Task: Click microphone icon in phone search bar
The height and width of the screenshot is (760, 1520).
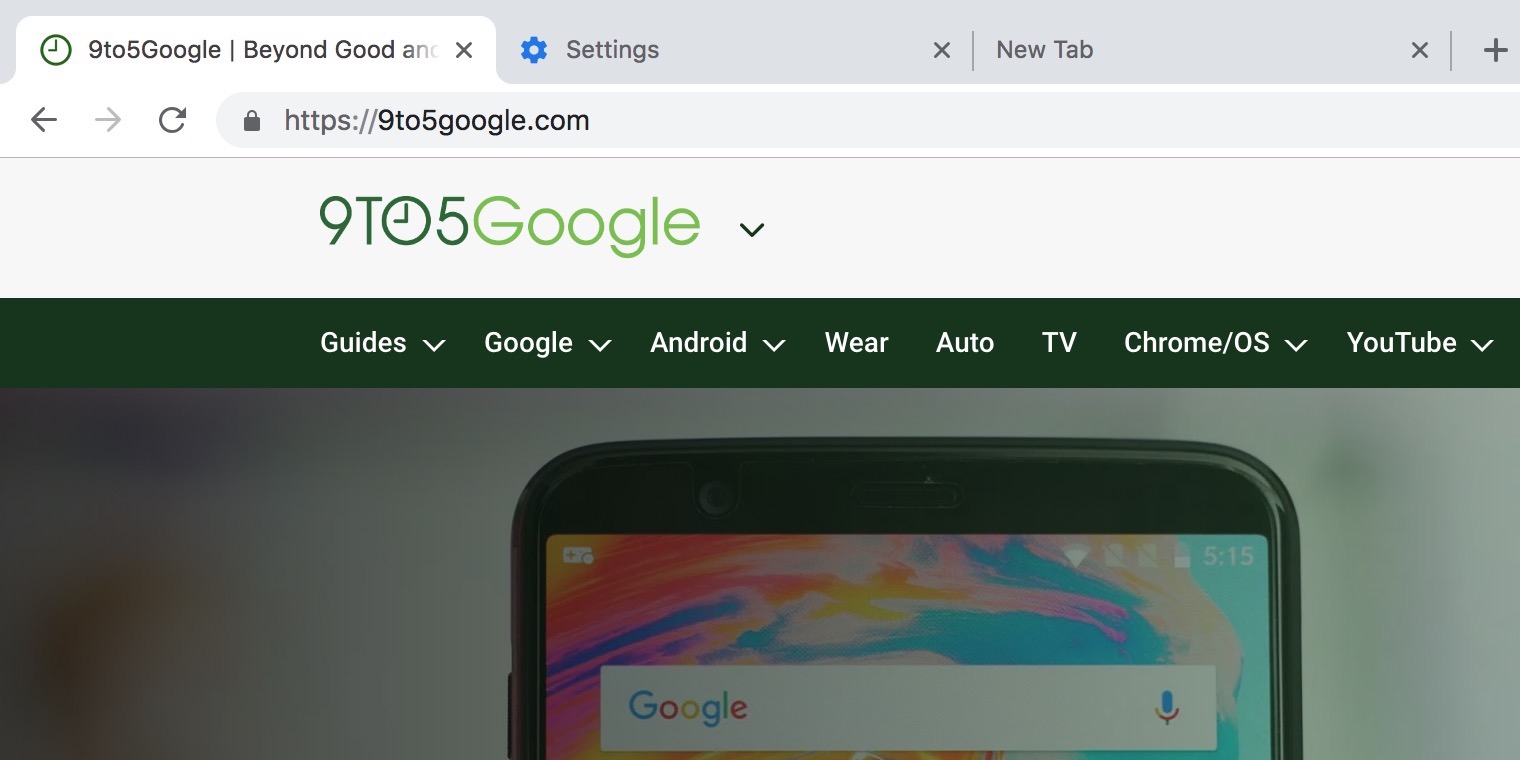Action: tap(1166, 707)
